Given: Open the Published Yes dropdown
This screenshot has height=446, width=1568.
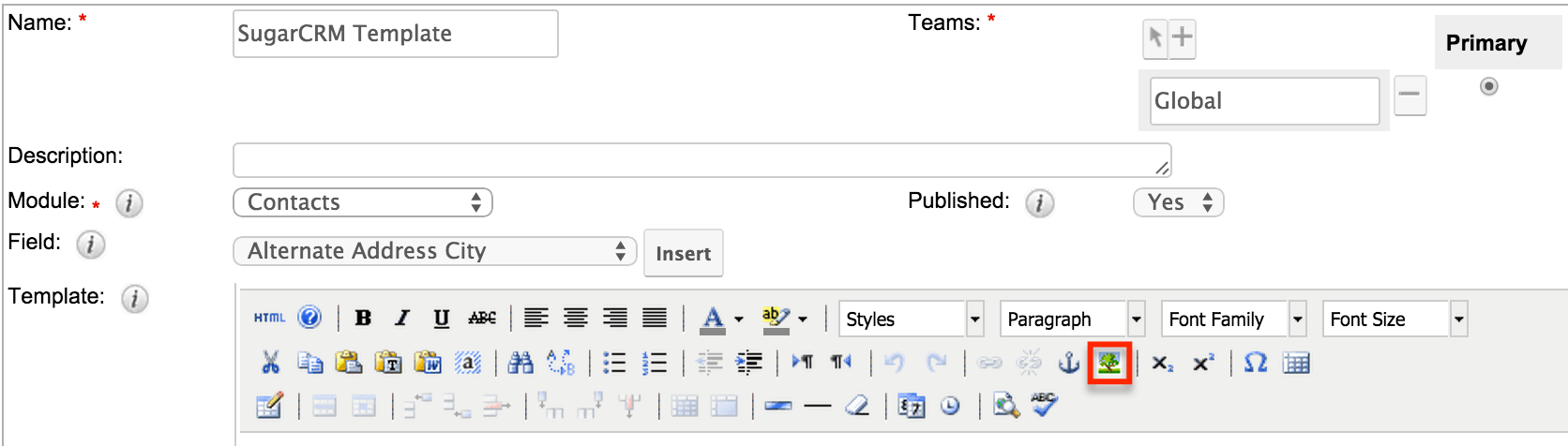Looking at the screenshot, I should click(x=1179, y=202).
